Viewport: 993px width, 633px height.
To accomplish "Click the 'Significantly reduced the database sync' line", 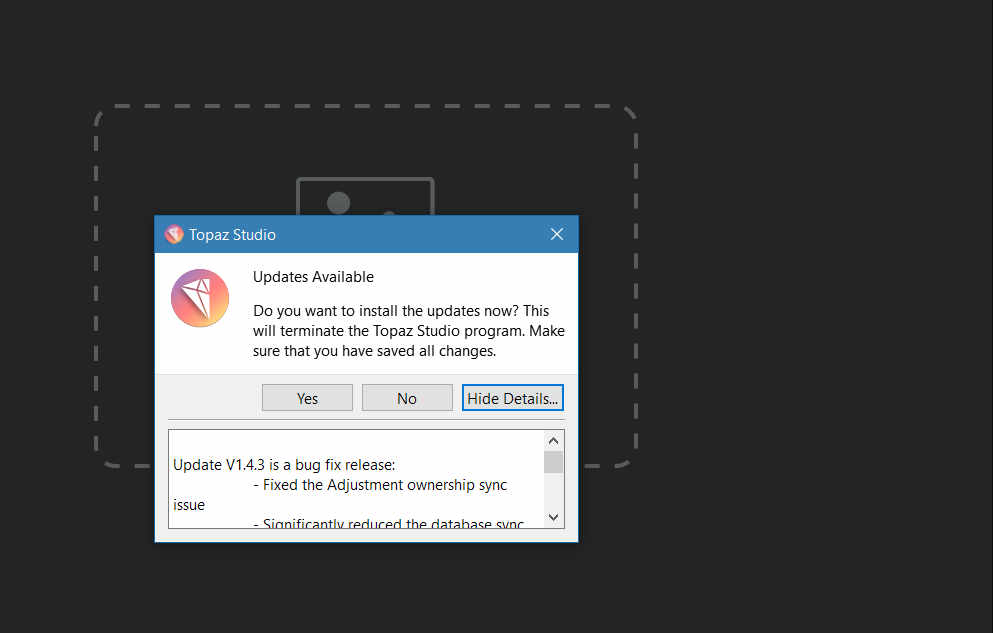I will pos(390,523).
